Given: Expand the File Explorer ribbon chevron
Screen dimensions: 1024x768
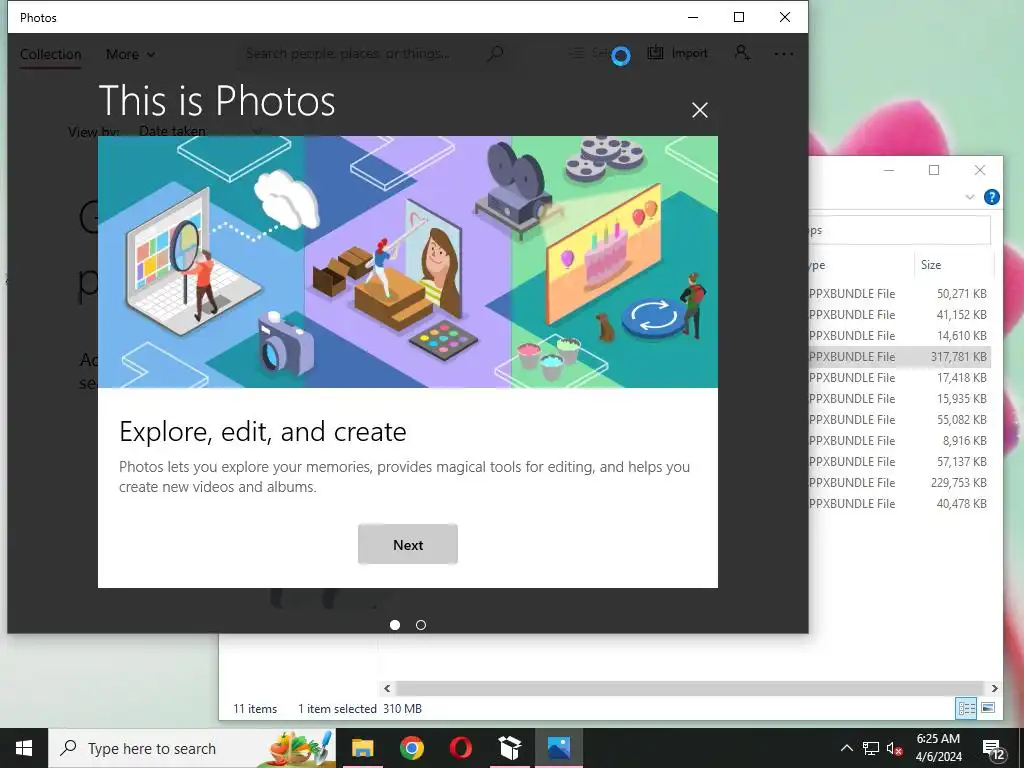Looking at the screenshot, I should click(x=970, y=197).
